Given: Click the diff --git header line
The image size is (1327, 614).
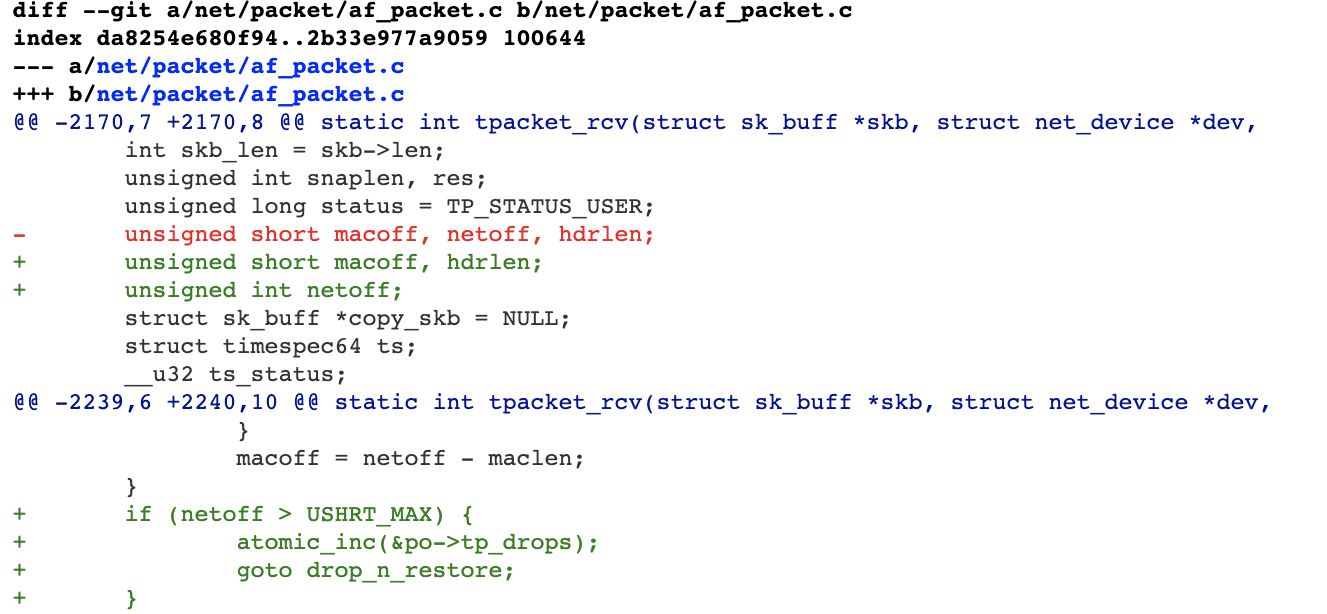Looking at the screenshot, I should (x=432, y=11).
